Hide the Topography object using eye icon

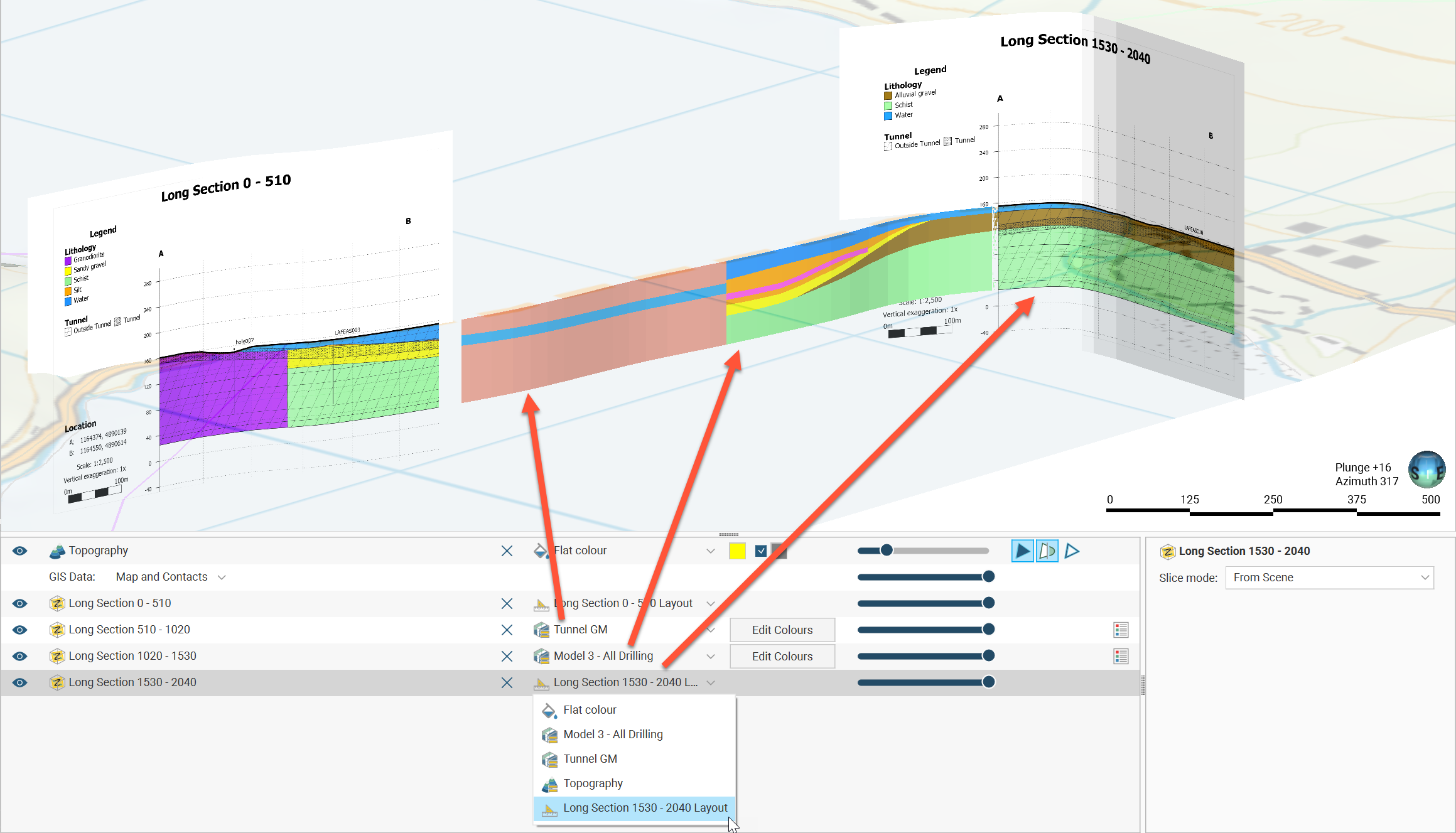click(20, 551)
